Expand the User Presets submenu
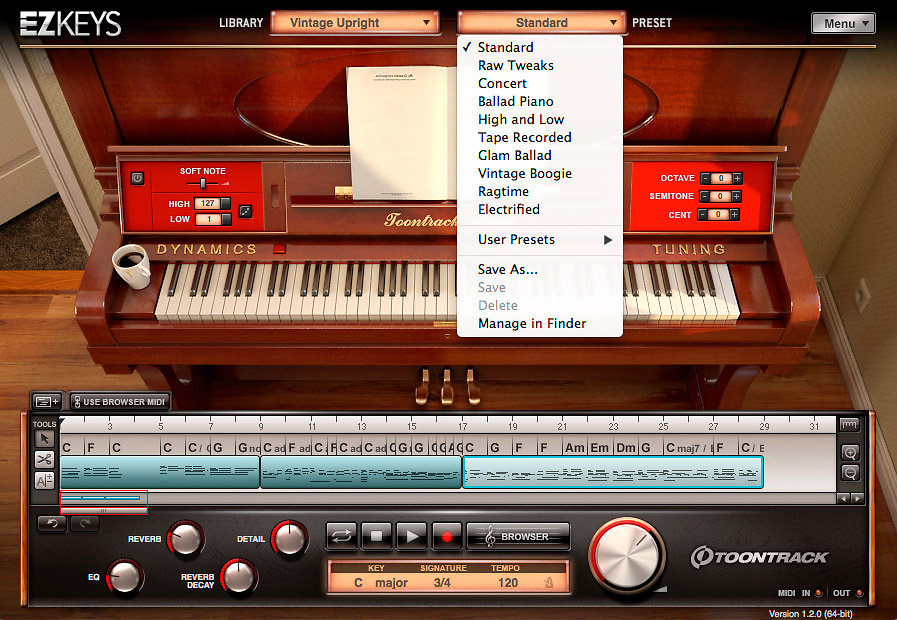The image size is (897, 620). point(540,240)
